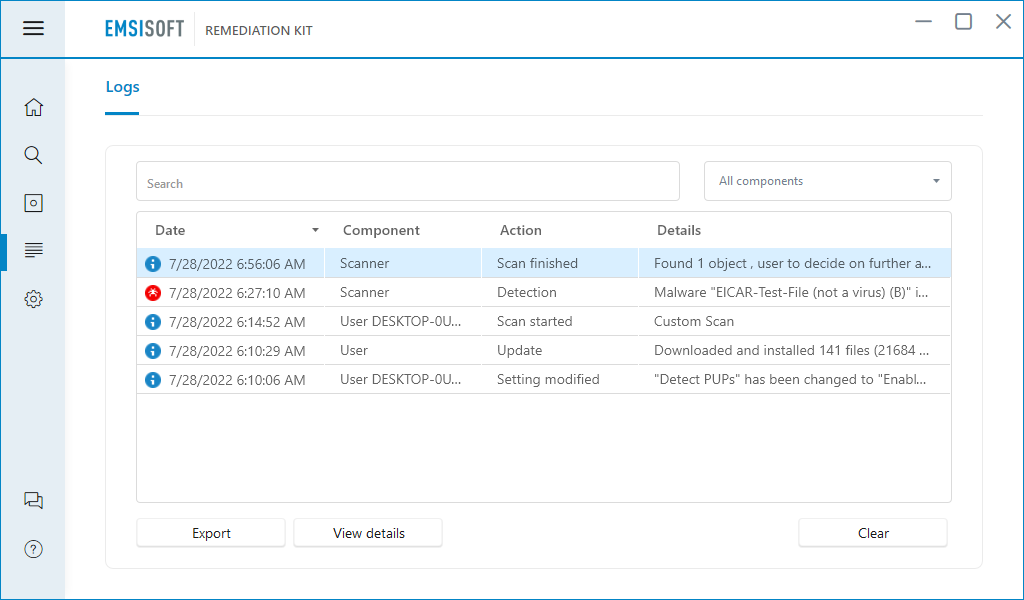This screenshot has height=600, width=1024.
Task: Open the chat support icon
Action: (x=33, y=501)
